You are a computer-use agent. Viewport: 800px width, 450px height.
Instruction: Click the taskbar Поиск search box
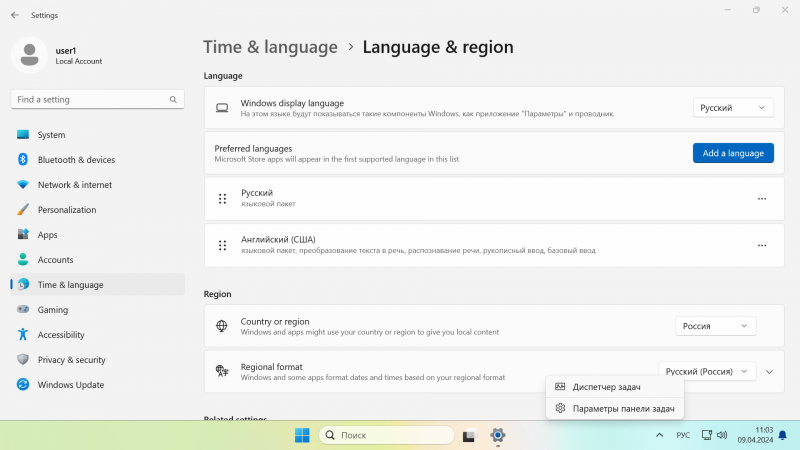(x=387, y=435)
